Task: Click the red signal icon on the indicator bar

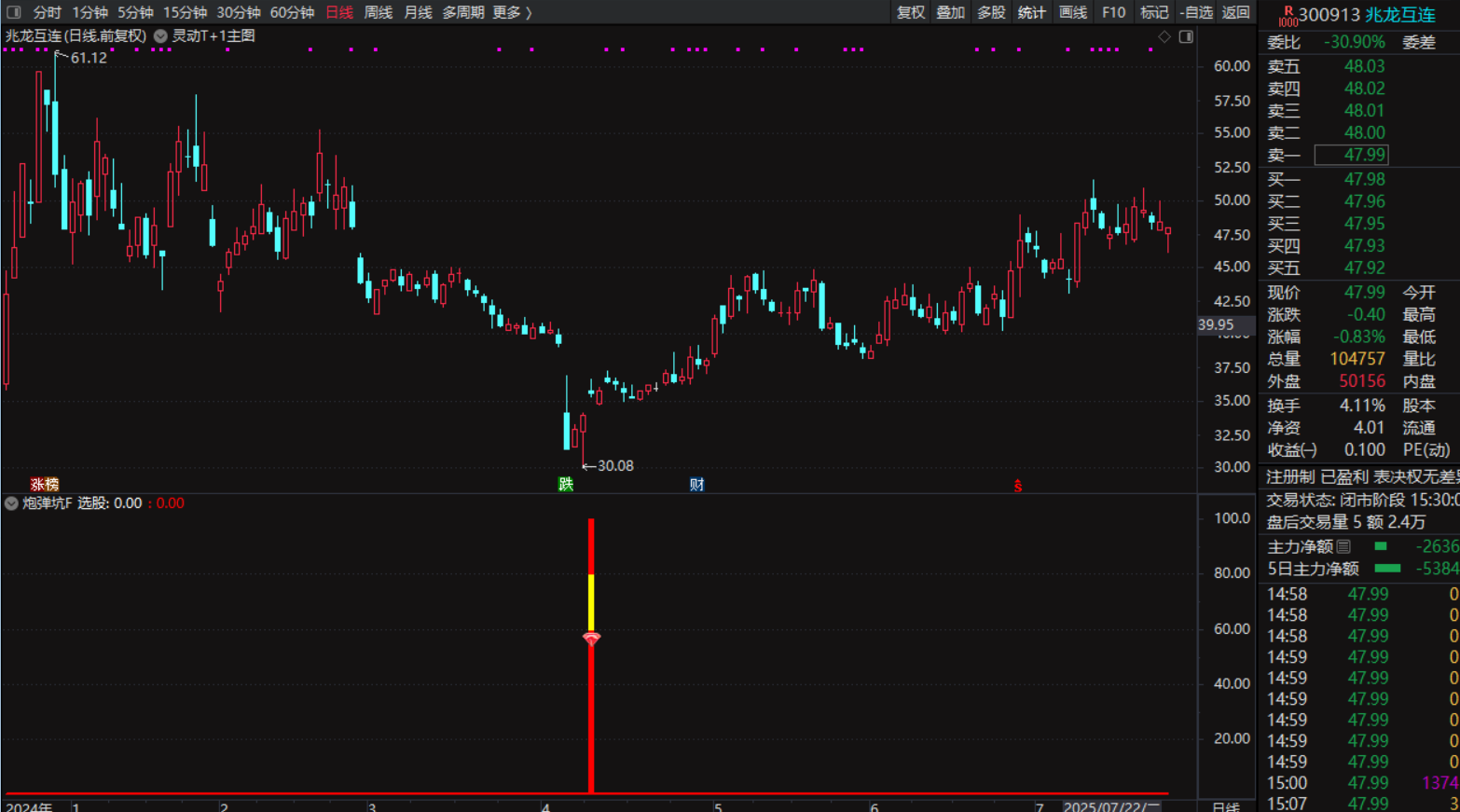Action: tap(591, 639)
